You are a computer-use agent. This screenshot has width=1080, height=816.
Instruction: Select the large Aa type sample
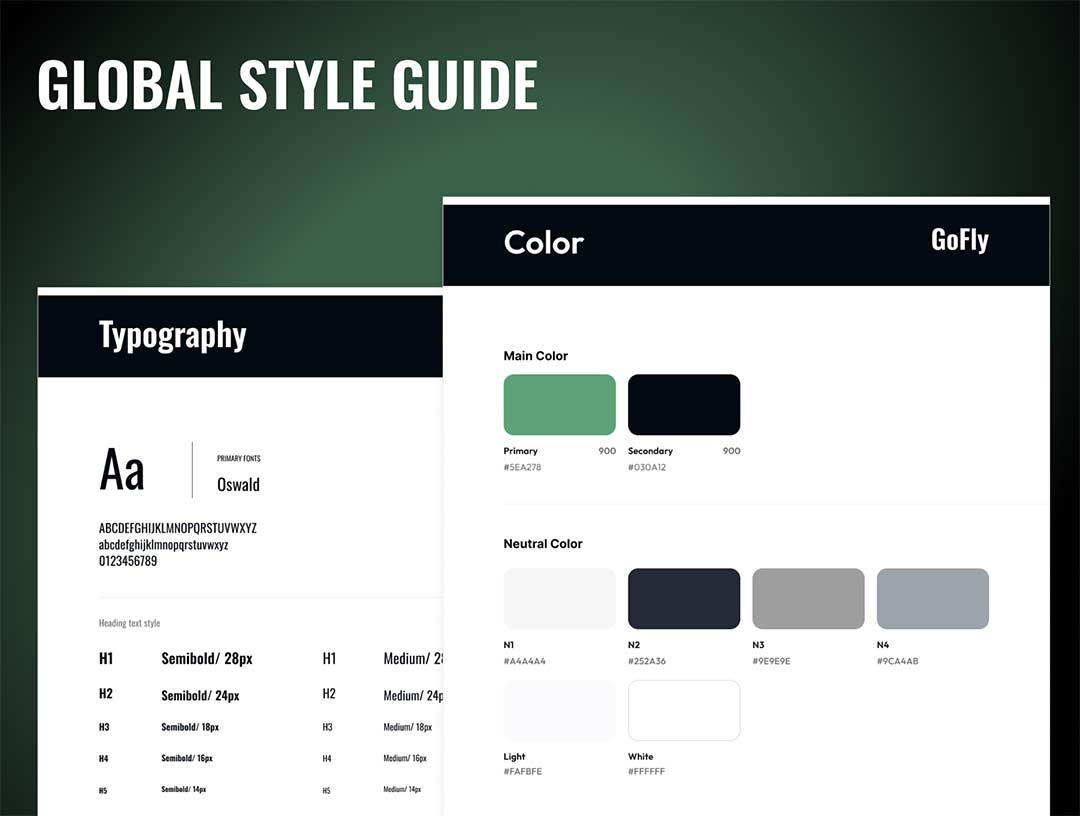tap(122, 470)
